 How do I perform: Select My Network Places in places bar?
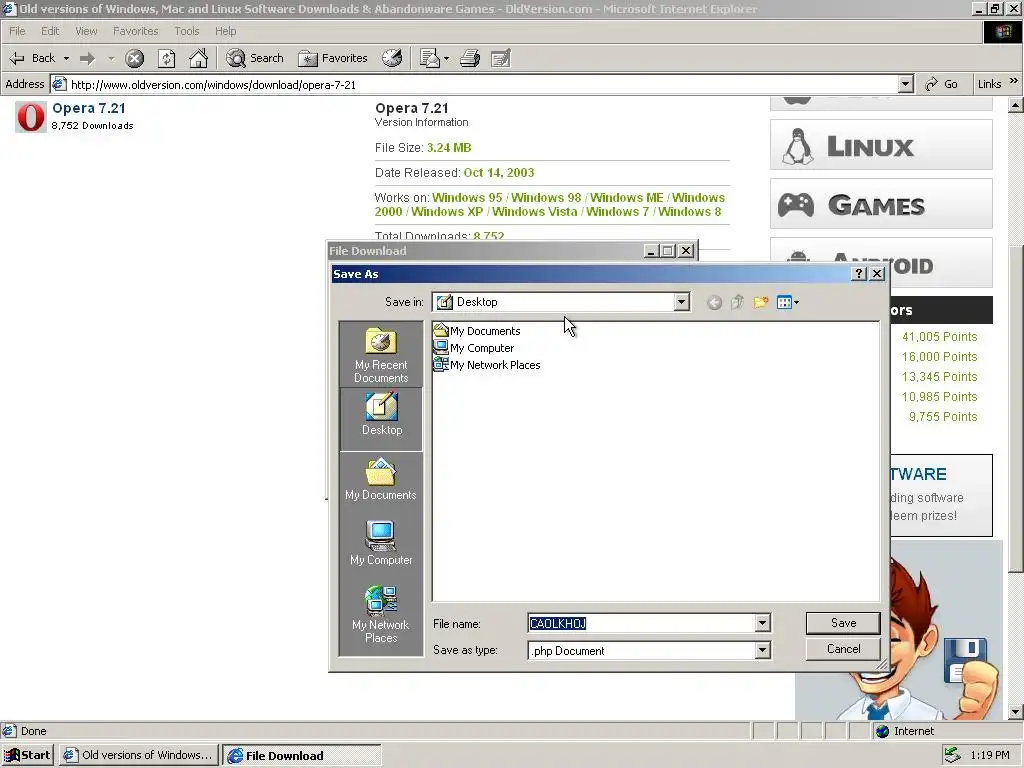[381, 614]
